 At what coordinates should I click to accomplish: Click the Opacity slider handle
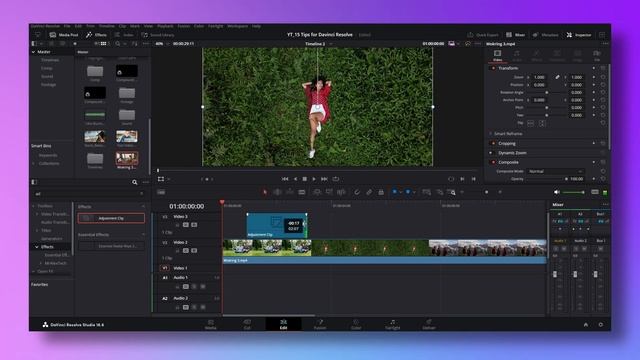click(566, 179)
